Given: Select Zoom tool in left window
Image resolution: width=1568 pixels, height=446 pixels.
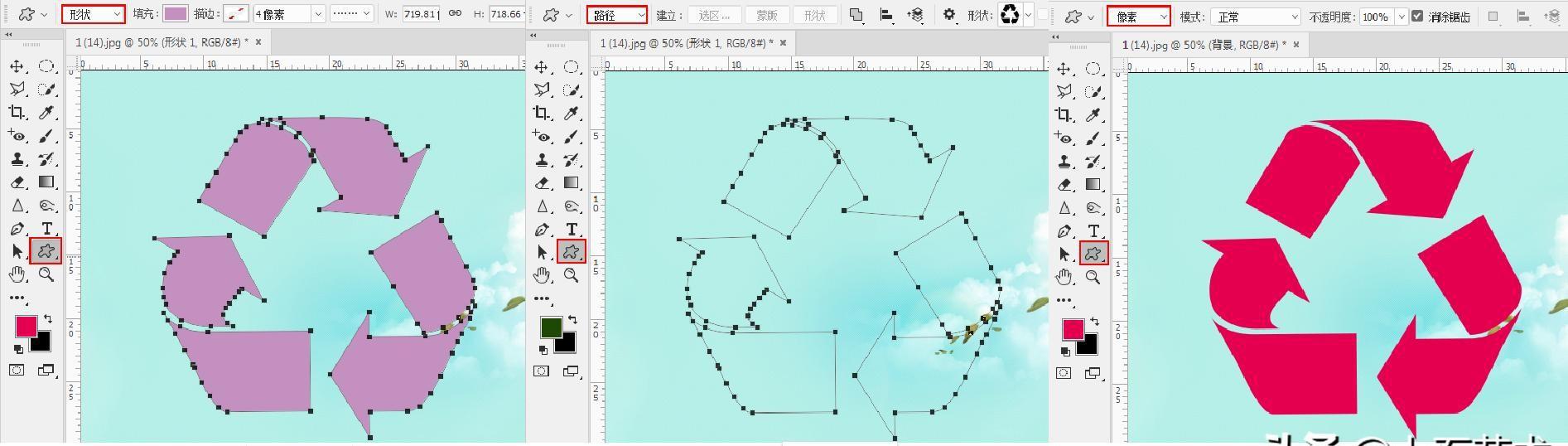Looking at the screenshot, I should click(x=46, y=274).
